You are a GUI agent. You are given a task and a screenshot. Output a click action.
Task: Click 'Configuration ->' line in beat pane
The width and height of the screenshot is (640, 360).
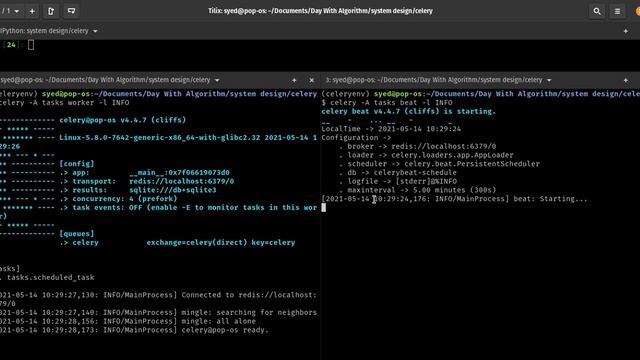click(356, 138)
